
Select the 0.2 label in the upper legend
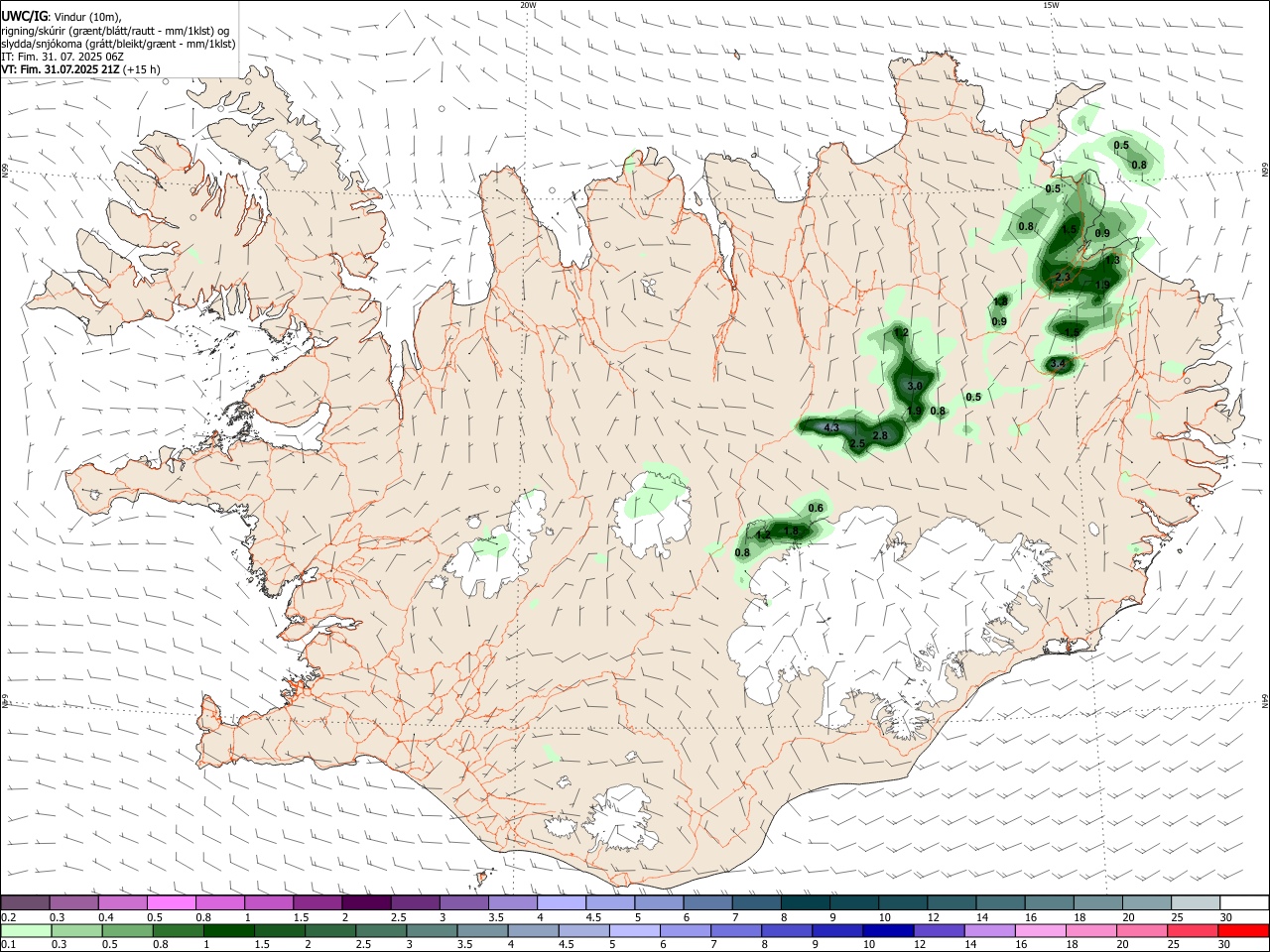click(x=8, y=917)
